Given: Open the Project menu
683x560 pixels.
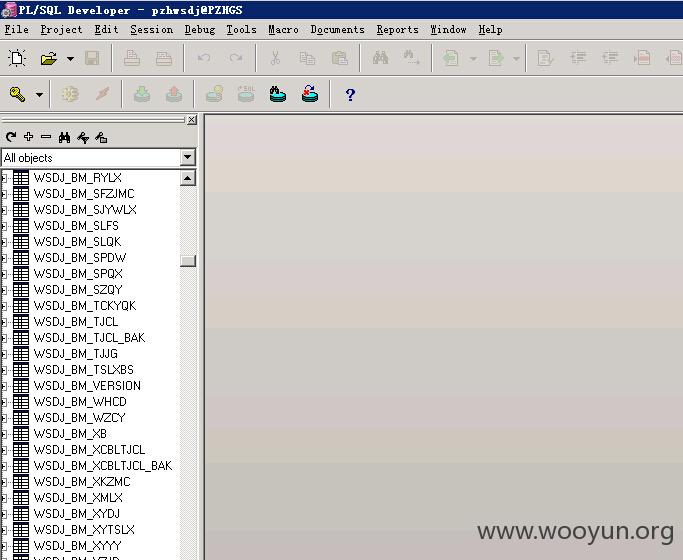Looking at the screenshot, I should (61, 30).
